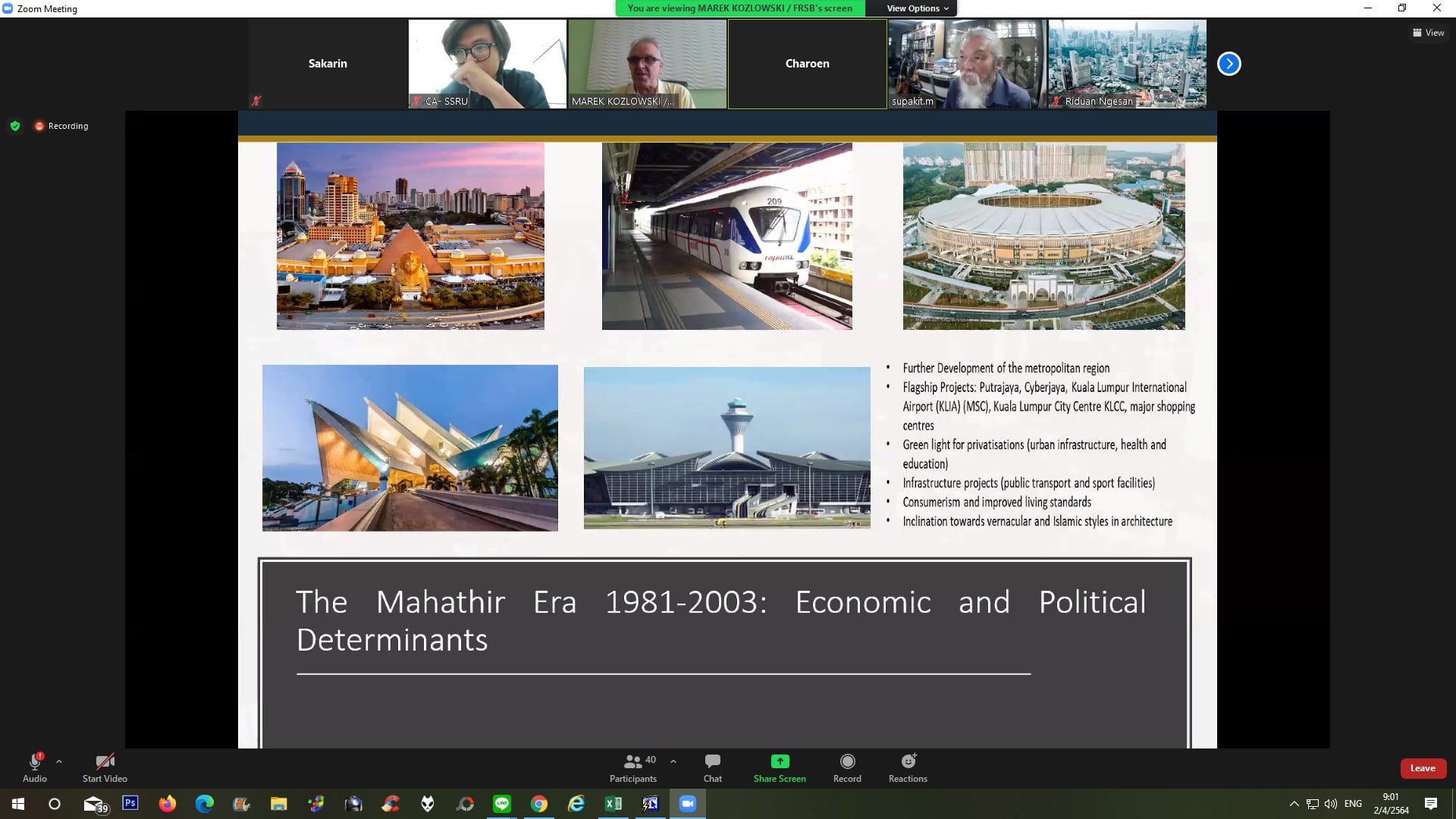Click the Record icon
This screenshot has height=819, width=1456.
coord(847,761)
